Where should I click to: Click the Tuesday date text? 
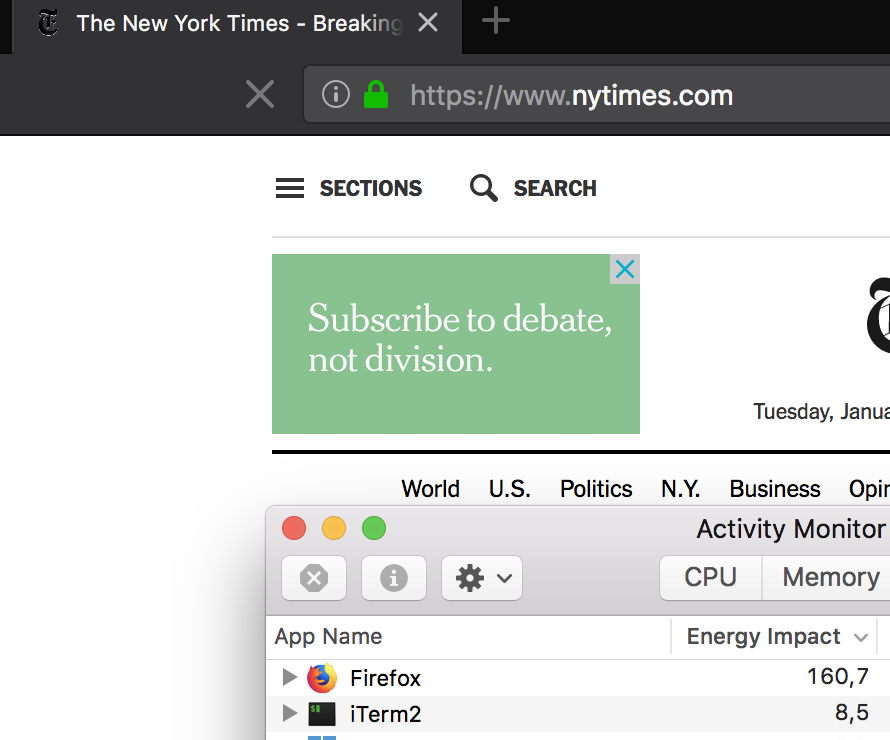(x=821, y=411)
